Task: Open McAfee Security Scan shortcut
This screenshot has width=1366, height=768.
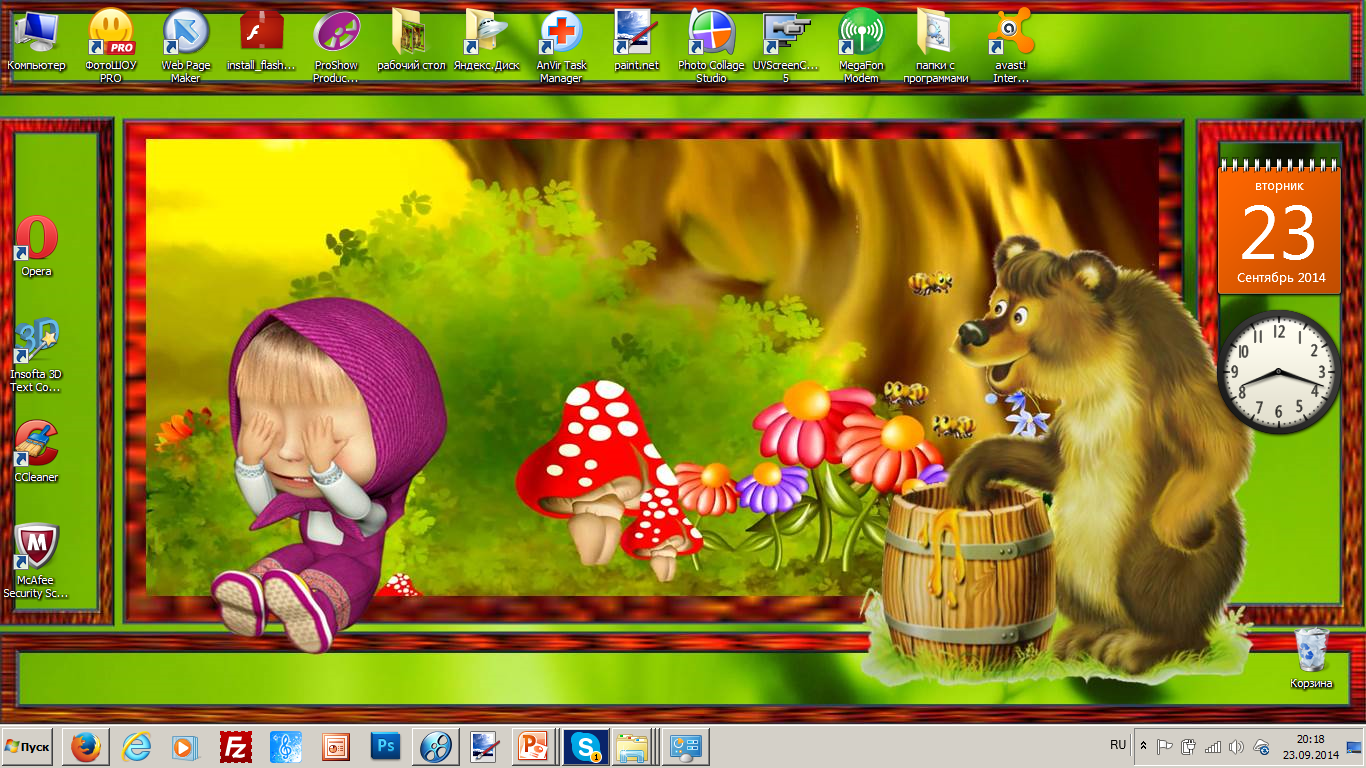Action: click(x=36, y=549)
